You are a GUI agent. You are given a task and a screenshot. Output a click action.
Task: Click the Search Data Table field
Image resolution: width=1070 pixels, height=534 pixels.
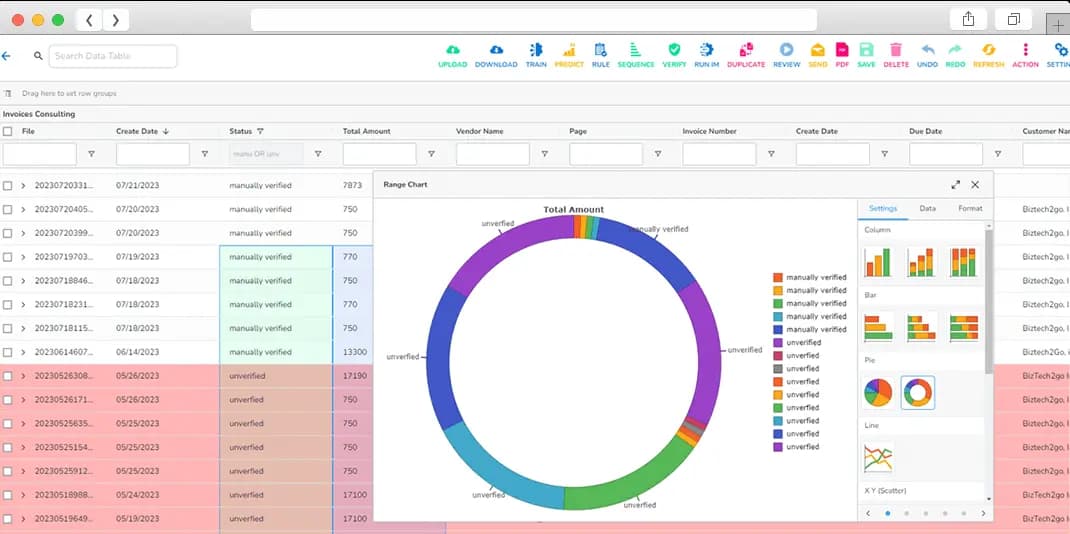point(113,56)
